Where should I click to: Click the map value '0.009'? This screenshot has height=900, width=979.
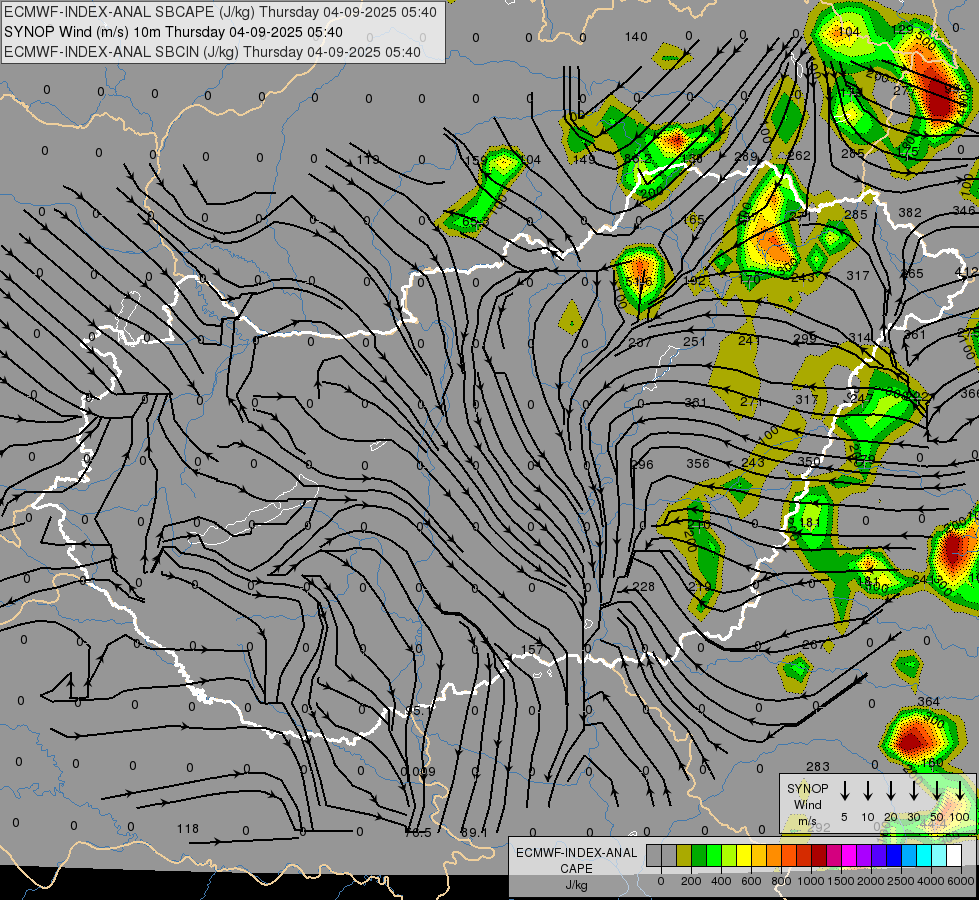pyautogui.click(x=418, y=772)
